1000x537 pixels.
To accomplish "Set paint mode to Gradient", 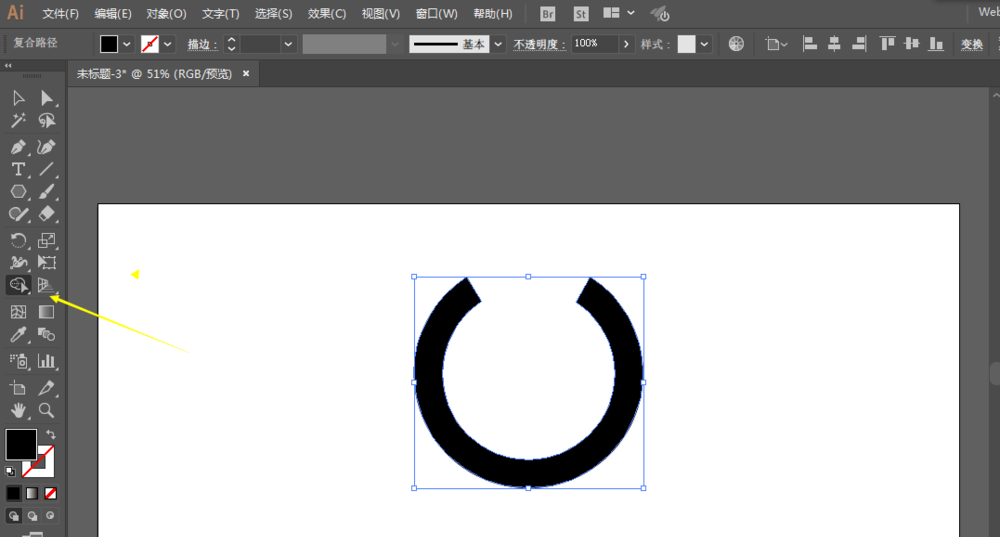I will (32, 493).
